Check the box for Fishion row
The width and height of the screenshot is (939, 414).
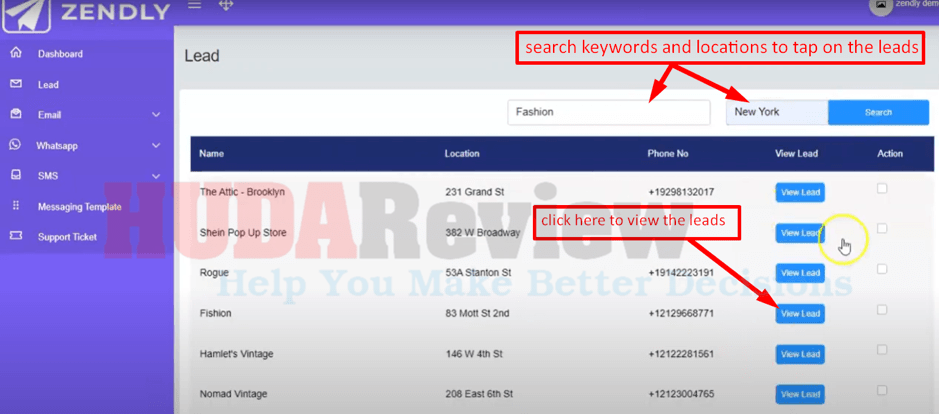pos(882,309)
